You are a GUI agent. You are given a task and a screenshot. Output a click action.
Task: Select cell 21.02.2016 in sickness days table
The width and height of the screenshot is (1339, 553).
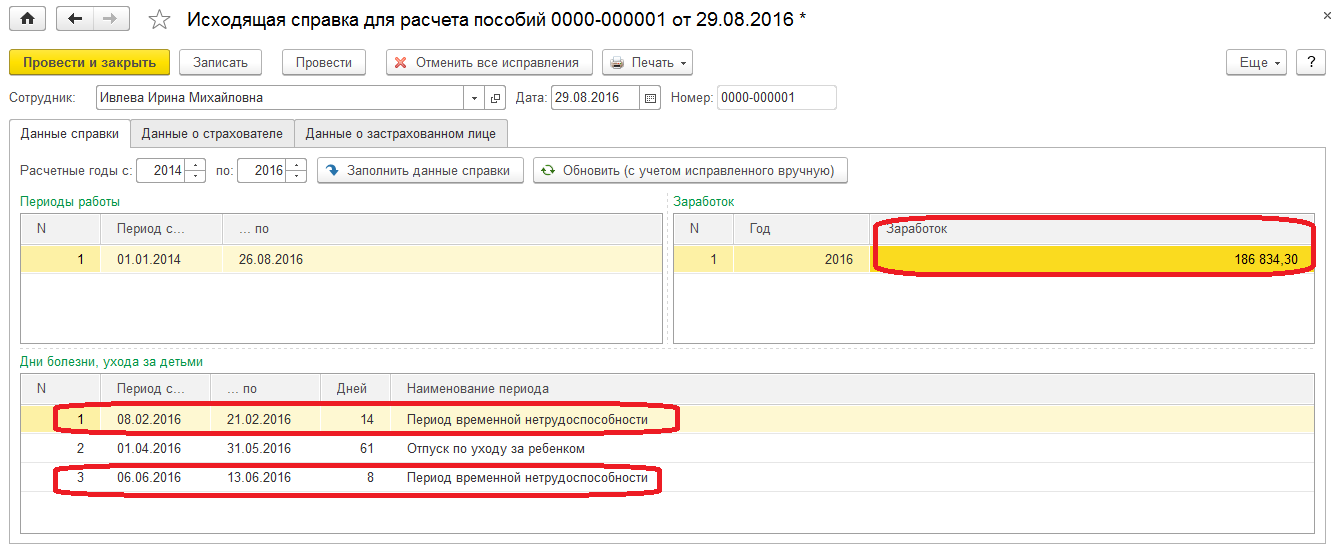click(265, 419)
